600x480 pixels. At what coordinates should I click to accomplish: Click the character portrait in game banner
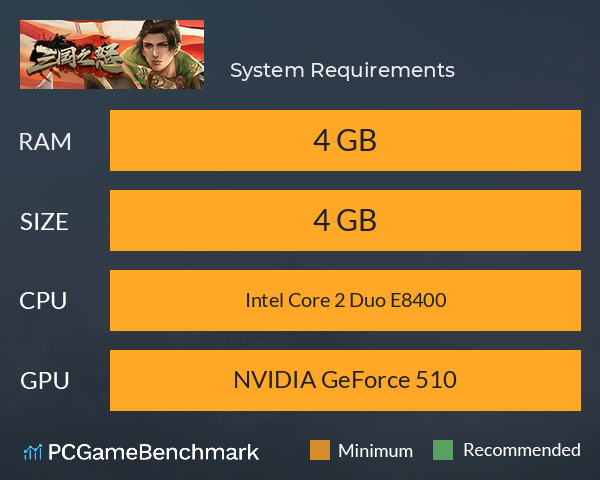pos(165,54)
